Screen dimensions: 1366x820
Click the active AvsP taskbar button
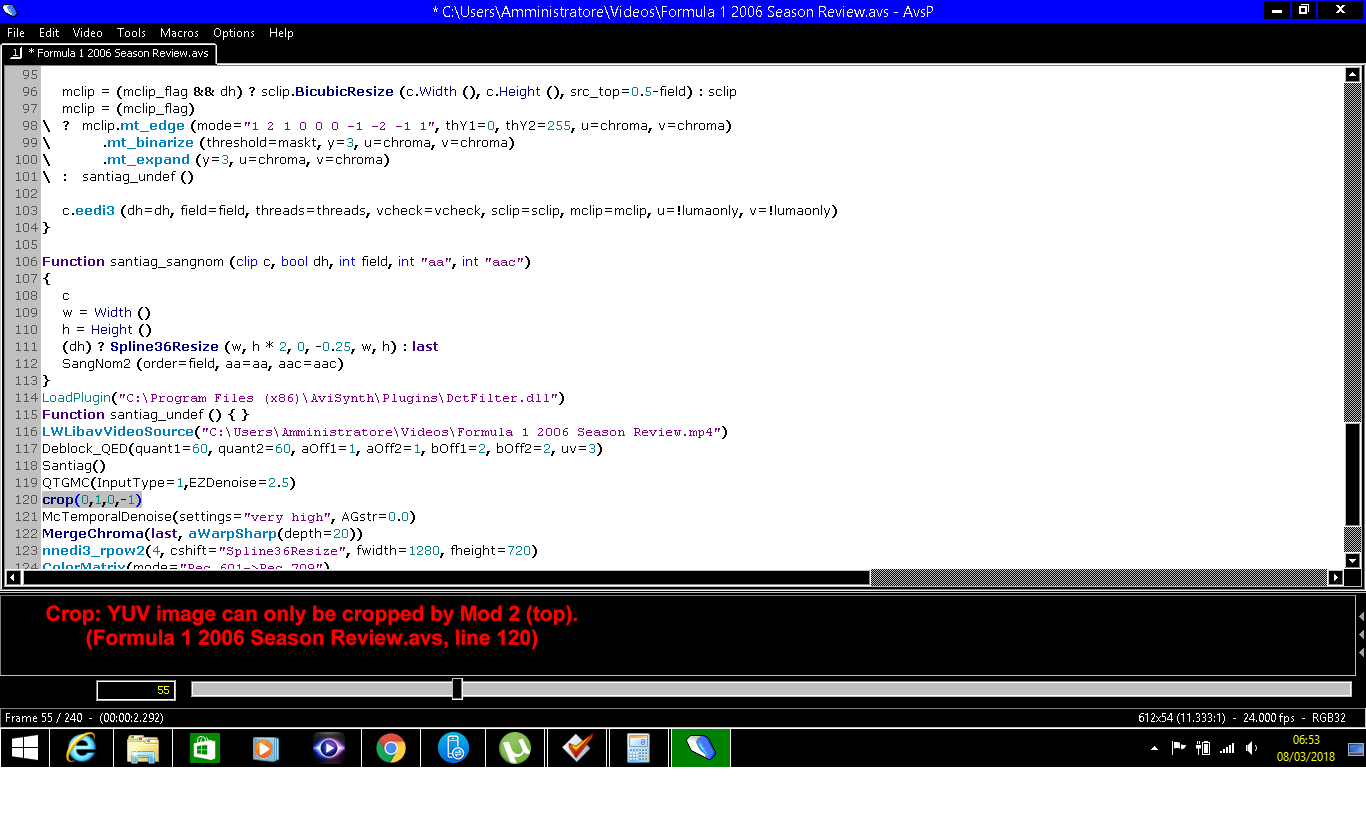tap(700, 748)
